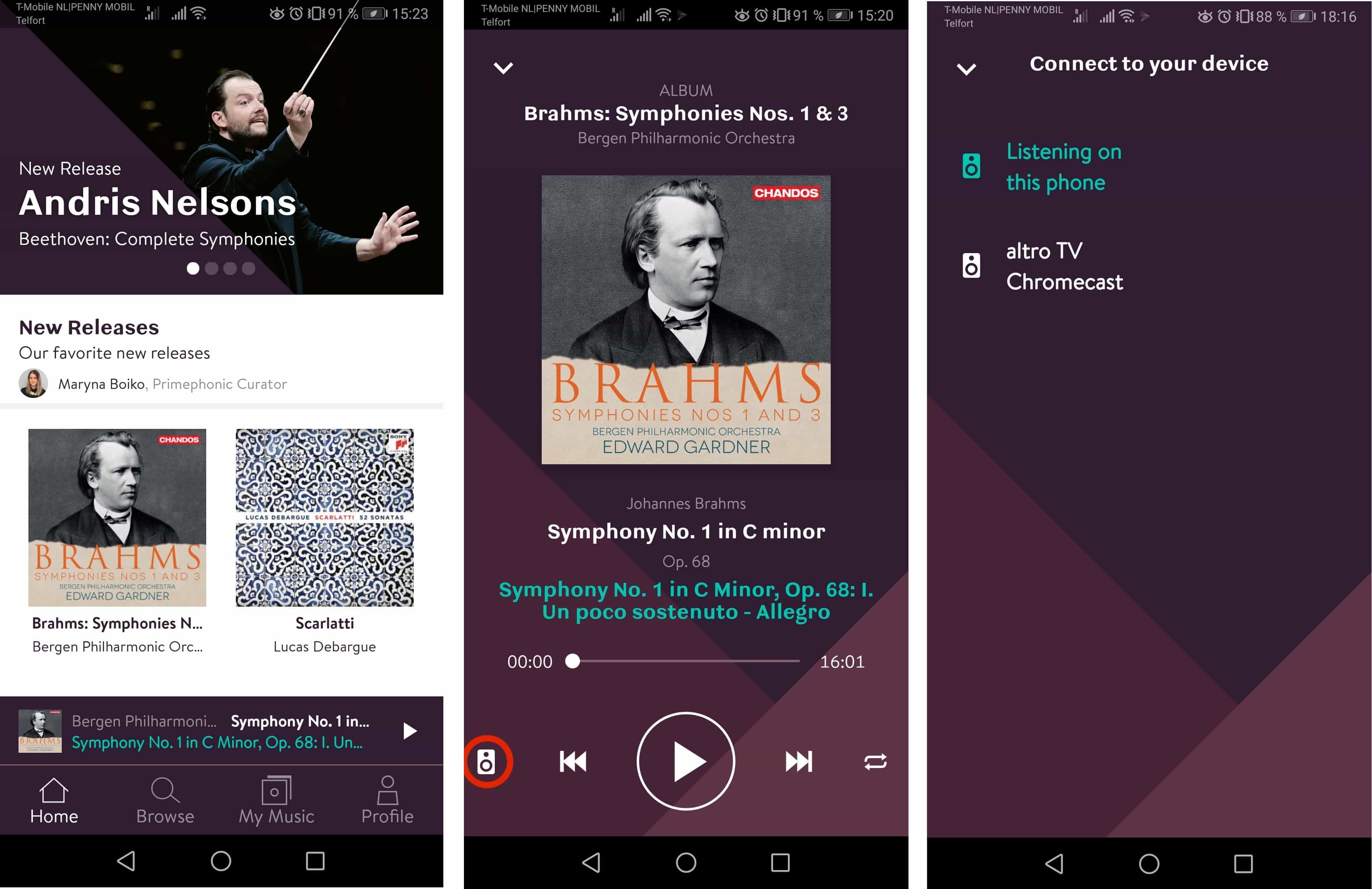Open the speaker device connect icon
This screenshot has height=889, width=1372.
486,761
